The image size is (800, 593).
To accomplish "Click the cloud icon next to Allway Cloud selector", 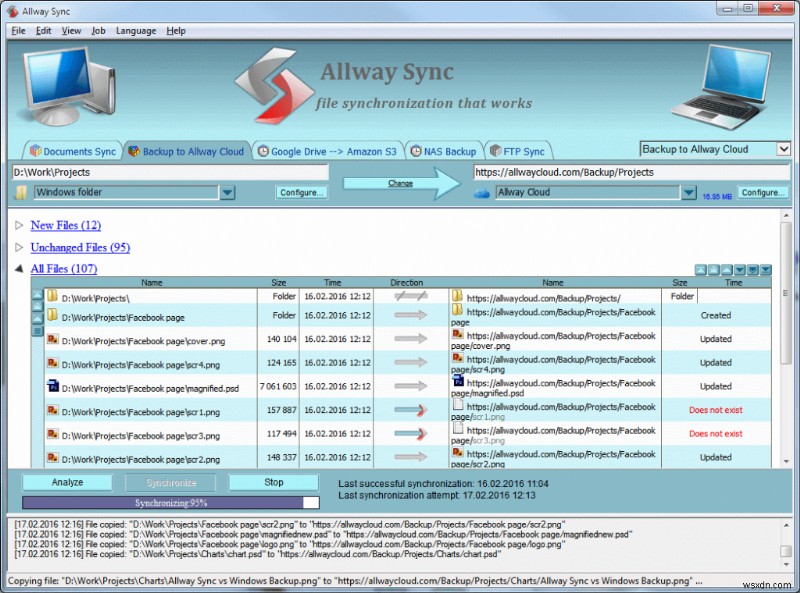I will 482,192.
